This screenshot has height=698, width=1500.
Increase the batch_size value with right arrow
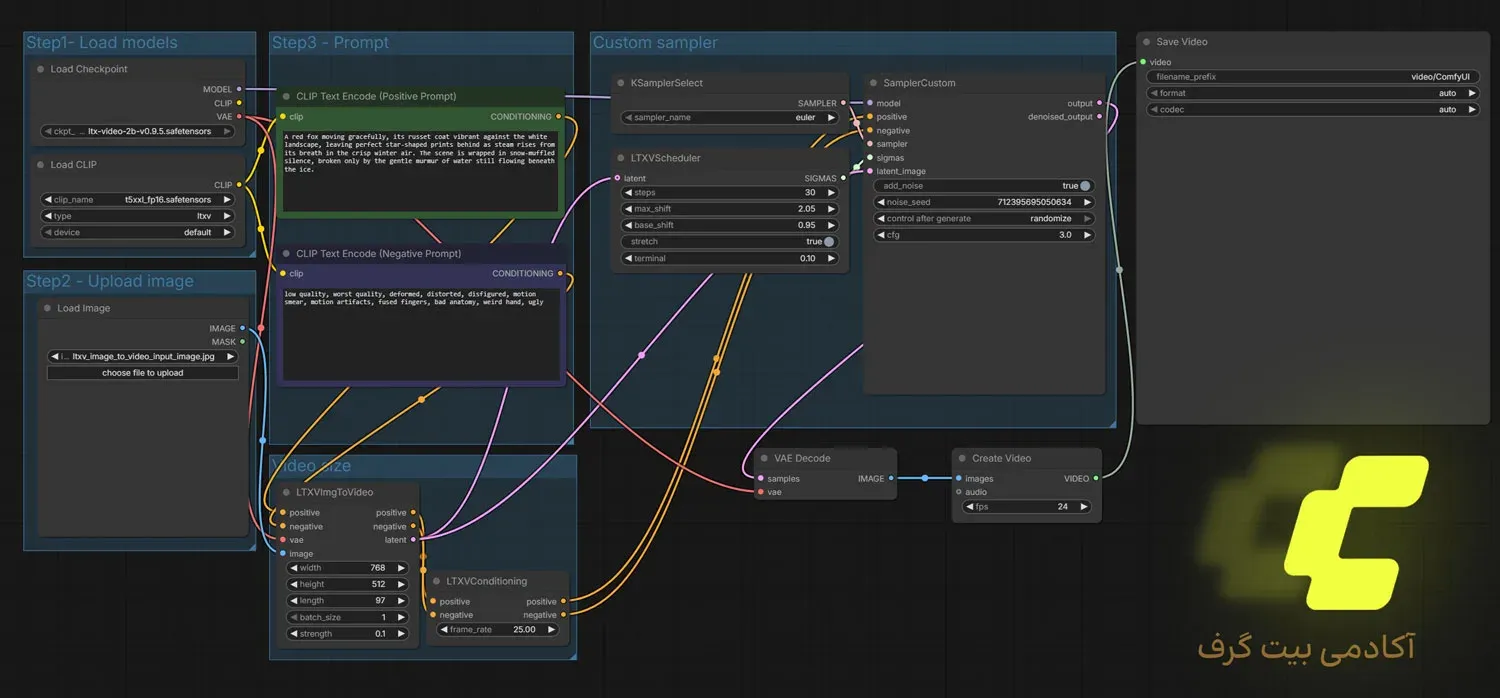401,618
